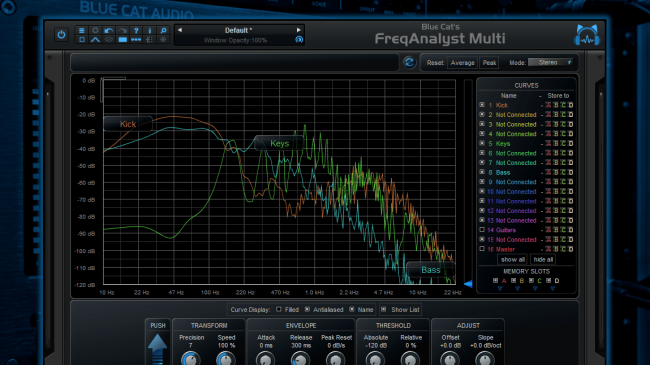Go to next preset arrow
650x365 pixels.
[298, 30]
